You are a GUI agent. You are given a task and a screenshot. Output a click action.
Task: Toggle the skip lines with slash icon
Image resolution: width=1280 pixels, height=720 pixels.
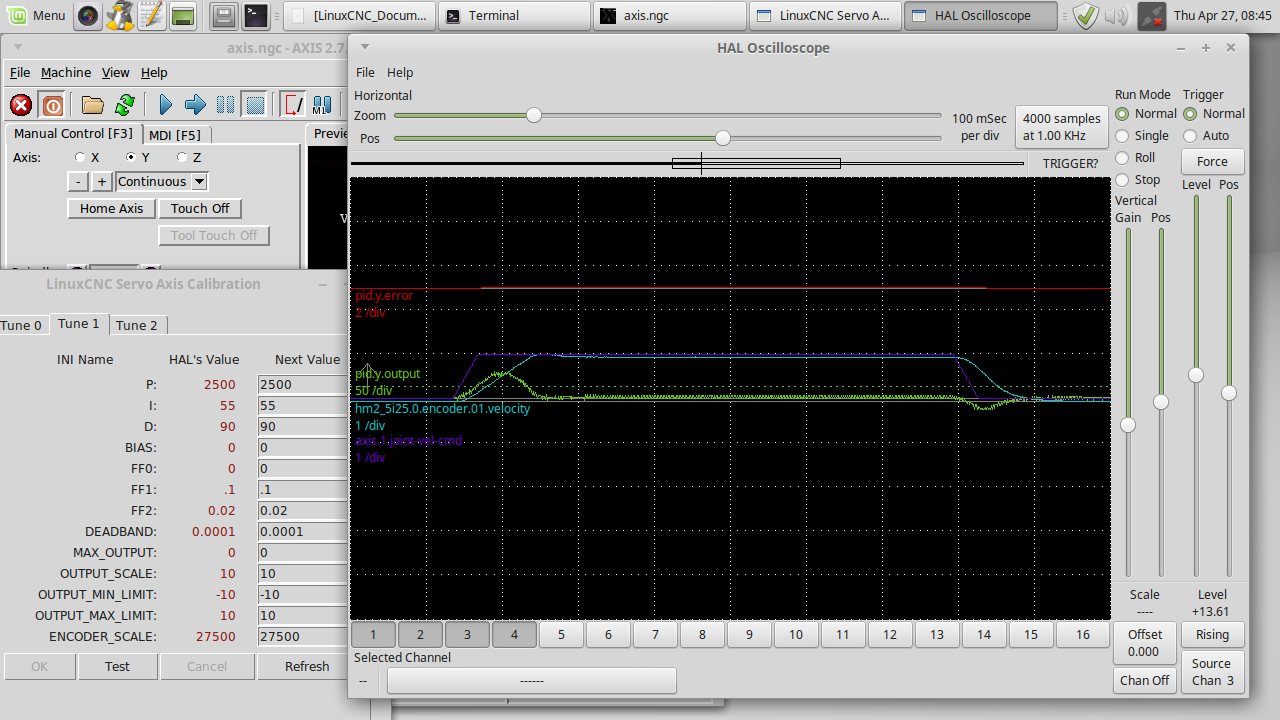[293, 104]
